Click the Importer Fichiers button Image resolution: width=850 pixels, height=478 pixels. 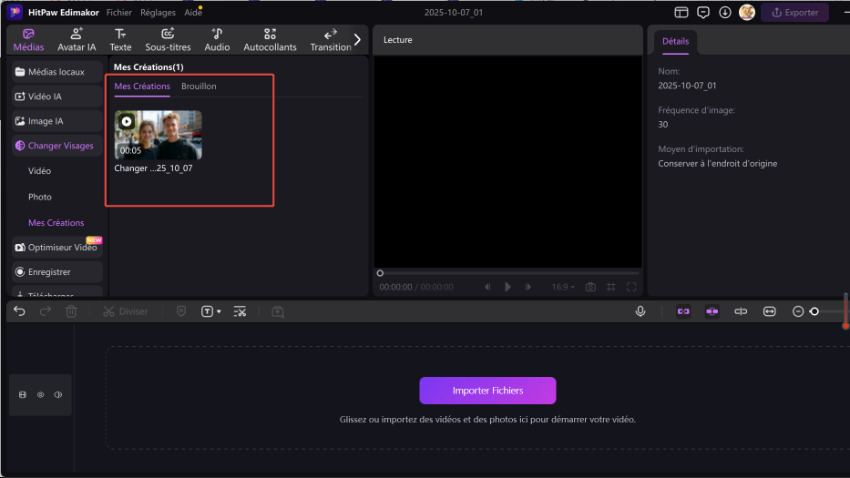coord(487,390)
